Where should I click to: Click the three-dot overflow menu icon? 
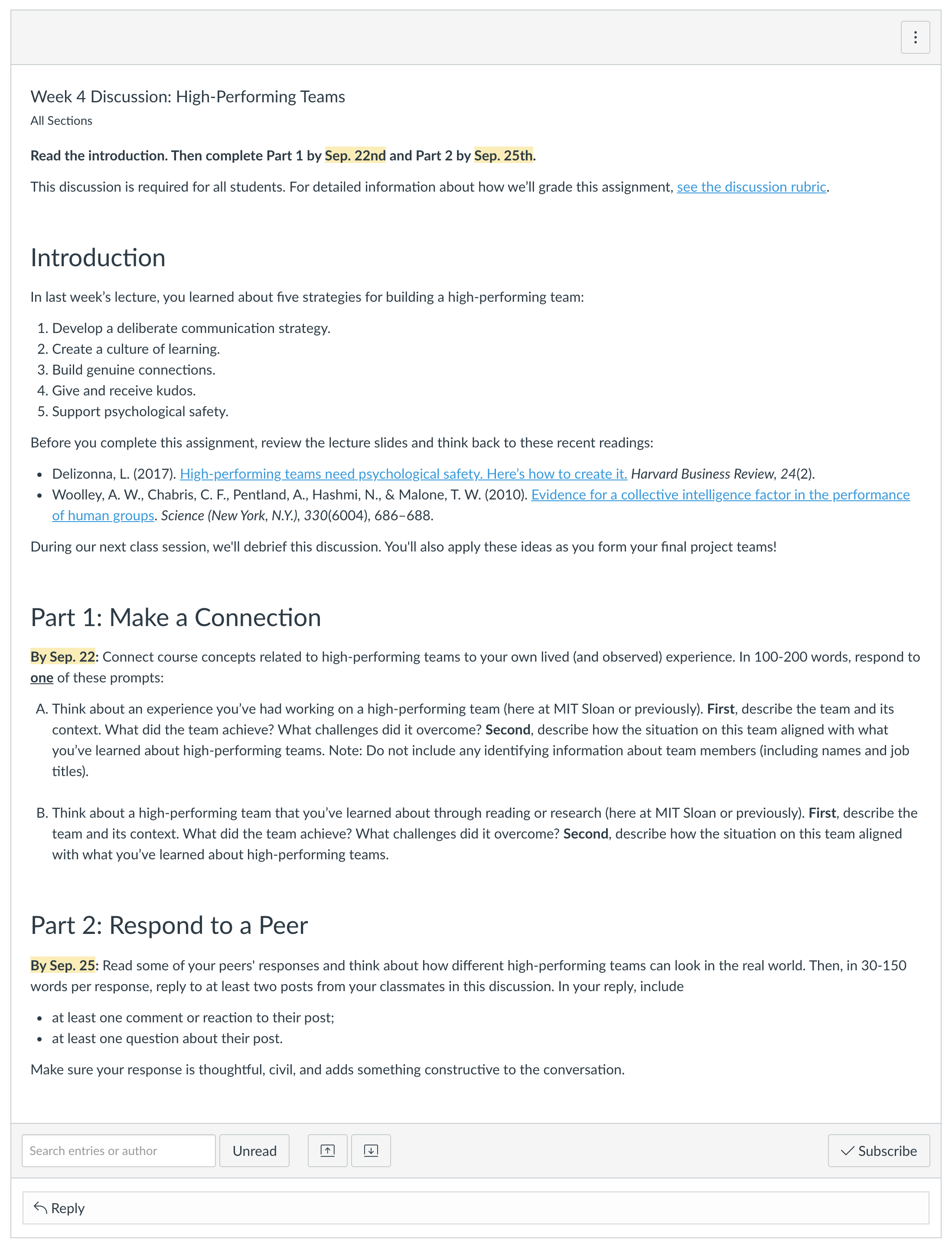point(915,37)
